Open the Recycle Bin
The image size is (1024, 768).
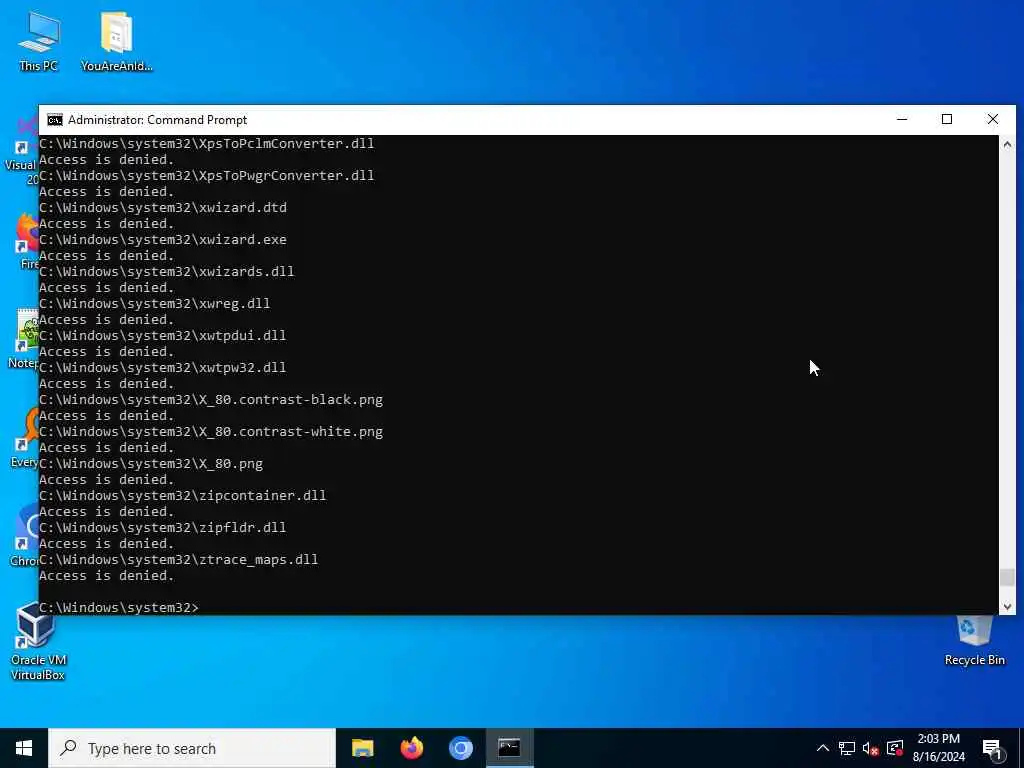[x=974, y=641]
